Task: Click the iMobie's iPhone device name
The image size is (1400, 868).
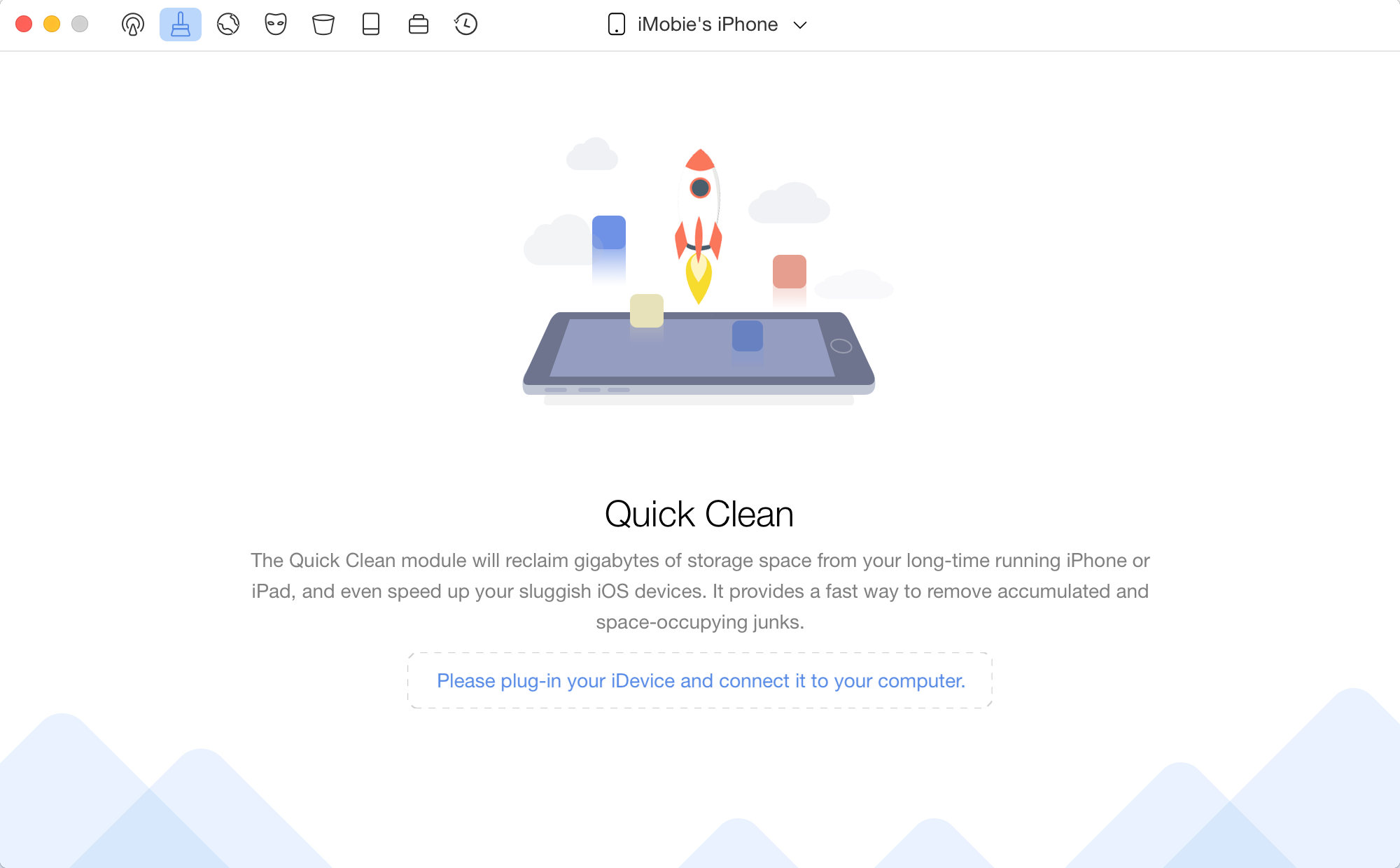Action: (708, 24)
